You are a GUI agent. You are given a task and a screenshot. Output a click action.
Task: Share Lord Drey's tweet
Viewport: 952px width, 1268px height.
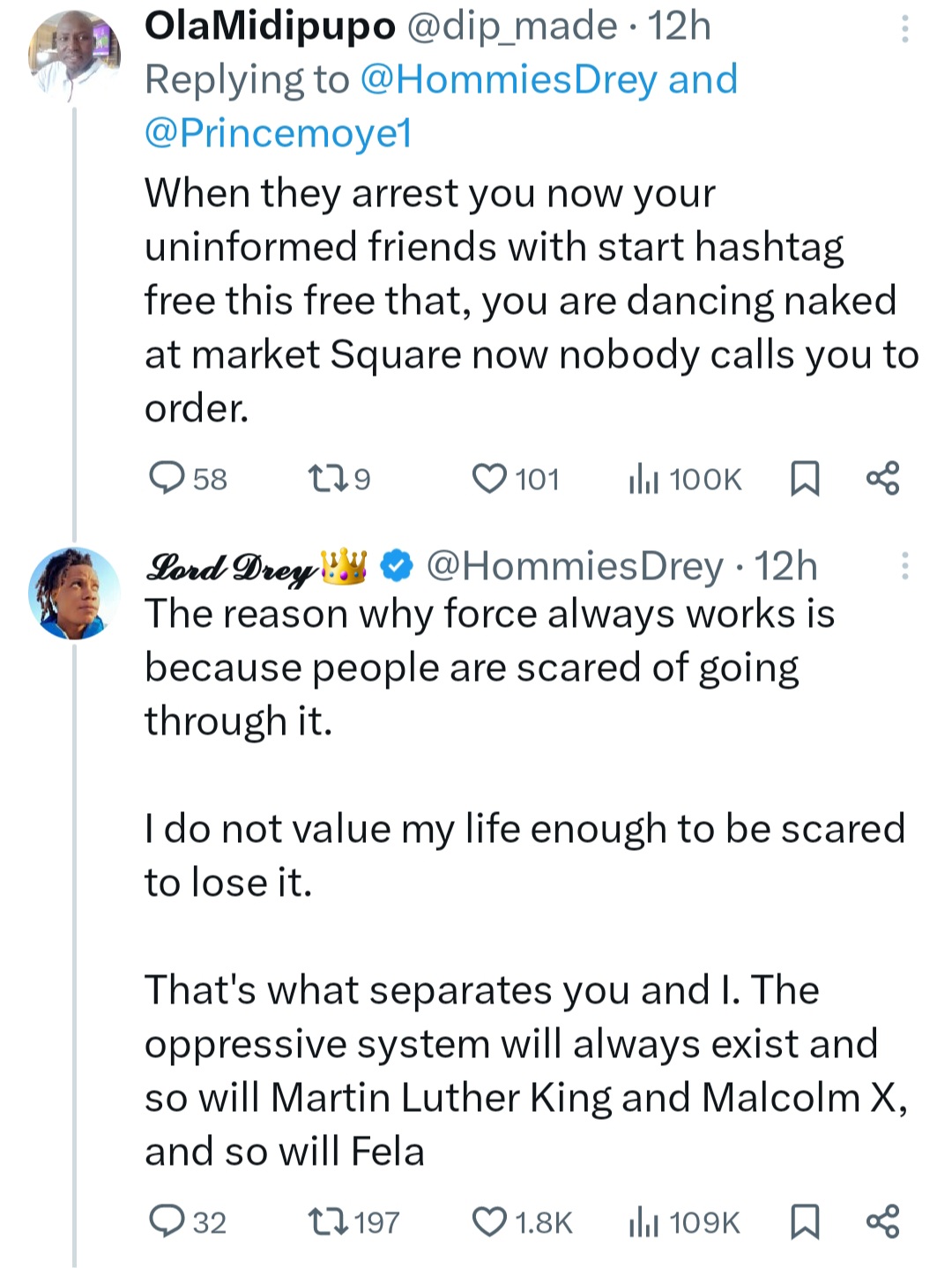[x=882, y=1221]
